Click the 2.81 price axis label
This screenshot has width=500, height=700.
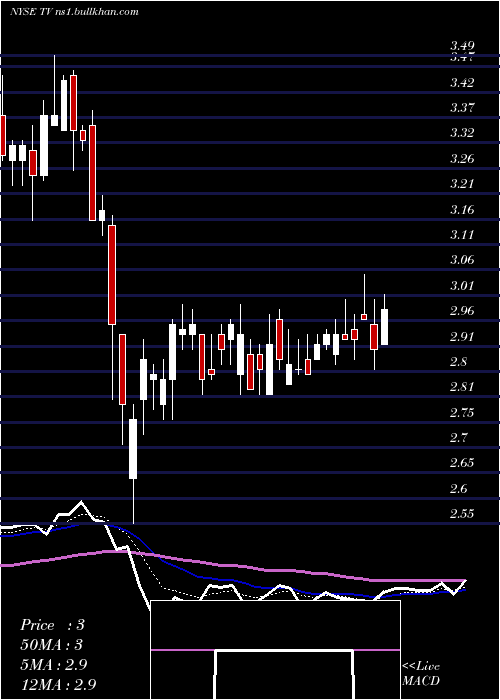coord(462,386)
